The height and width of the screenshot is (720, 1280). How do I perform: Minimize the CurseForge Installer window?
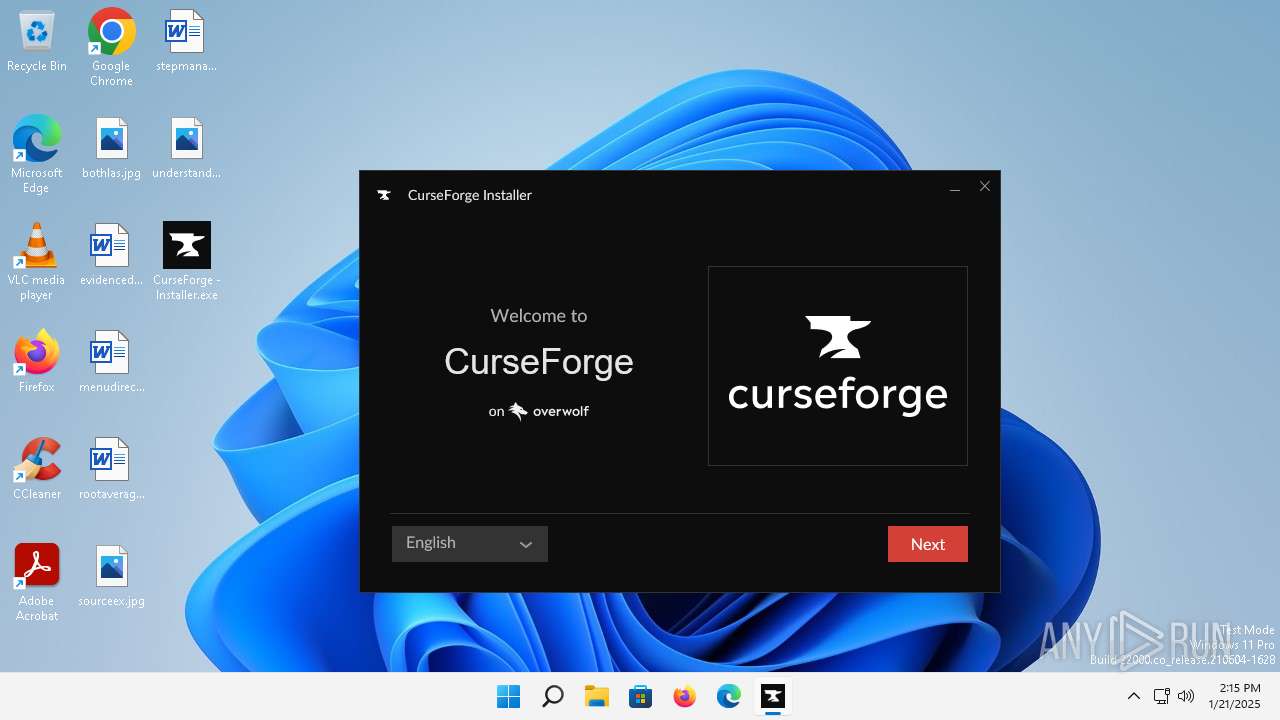(955, 188)
